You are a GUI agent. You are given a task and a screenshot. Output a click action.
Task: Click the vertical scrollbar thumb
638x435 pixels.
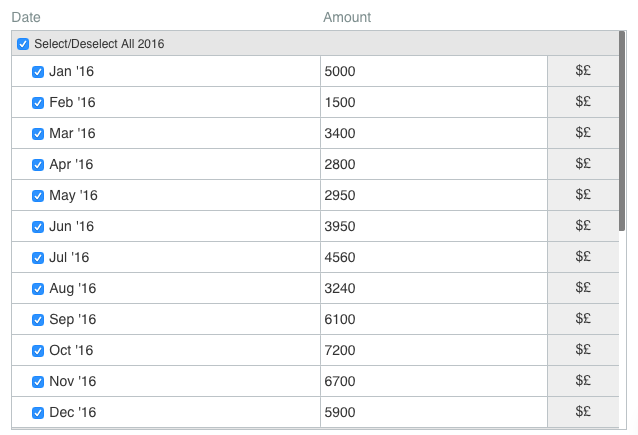pyautogui.click(x=622, y=131)
